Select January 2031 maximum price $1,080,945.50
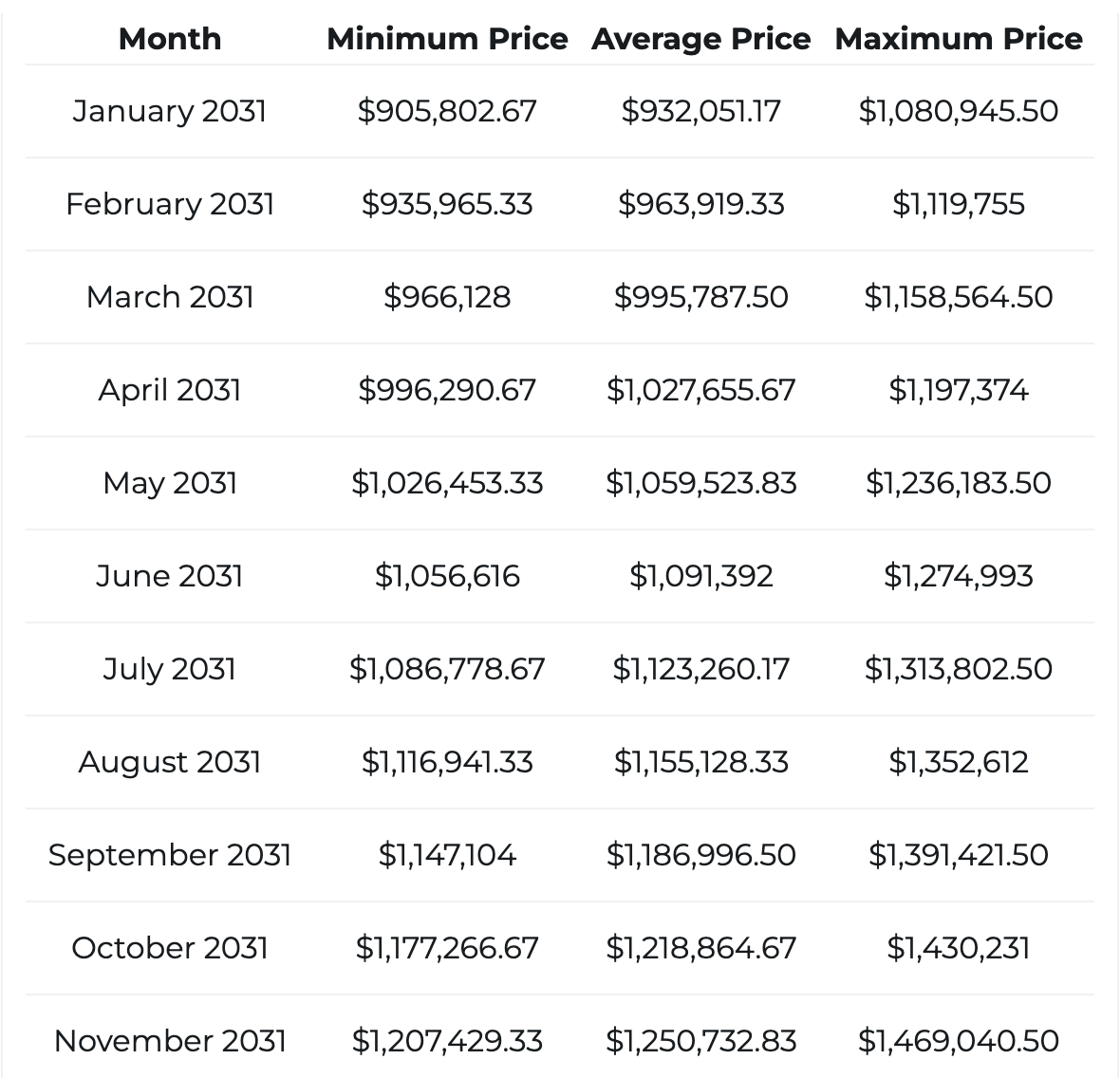Viewport: 1120px width, 1078px height. [x=959, y=111]
